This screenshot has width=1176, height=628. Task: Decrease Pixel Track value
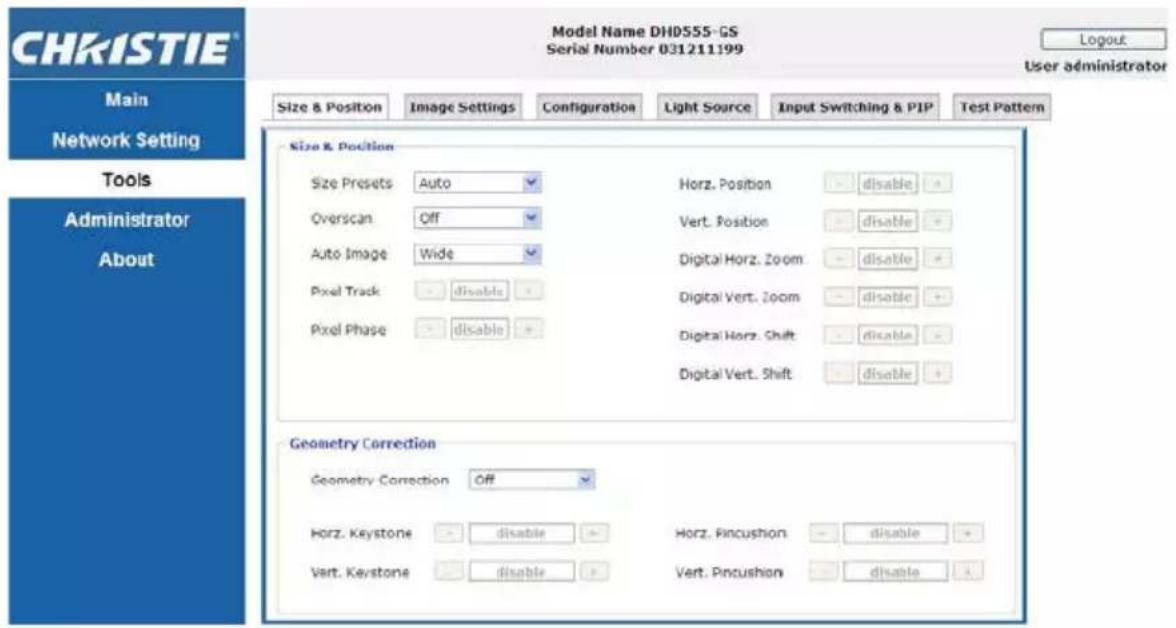(430, 291)
